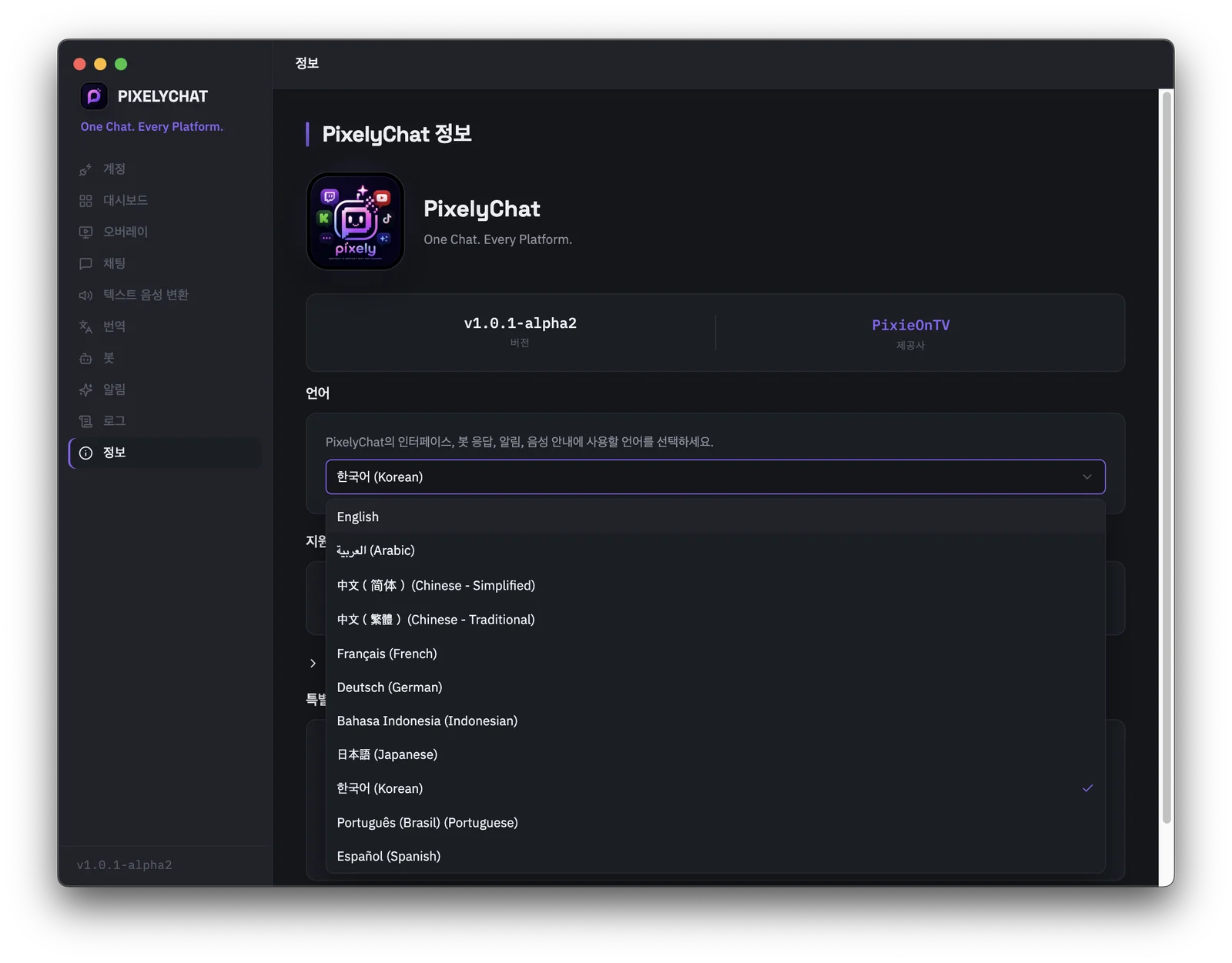Open the 오버레이 overlay monitor icon
This screenshot has width=1232, height=963.
85,232
